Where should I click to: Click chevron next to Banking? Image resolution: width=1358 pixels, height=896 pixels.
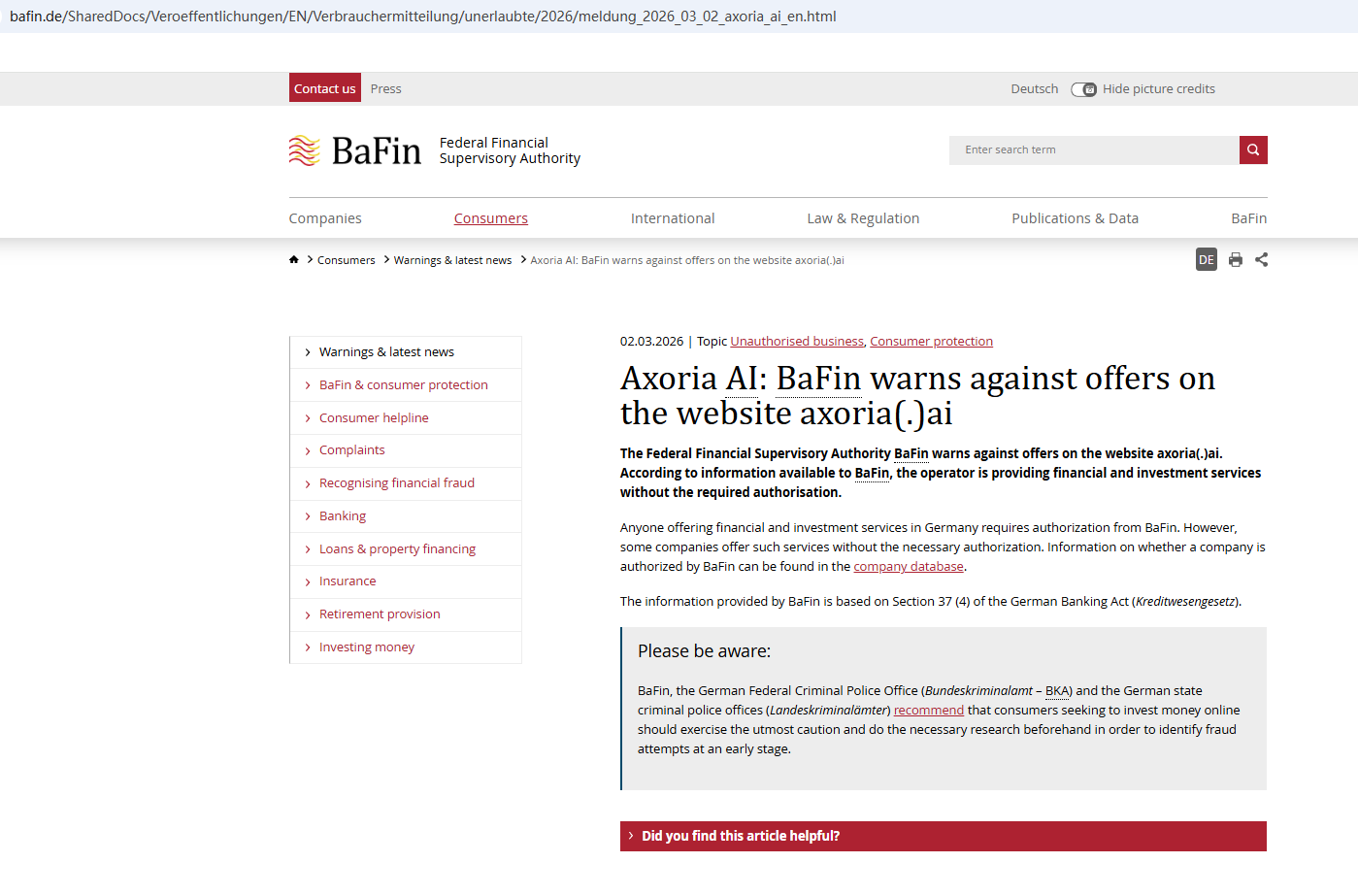click(x=308, y=516)
